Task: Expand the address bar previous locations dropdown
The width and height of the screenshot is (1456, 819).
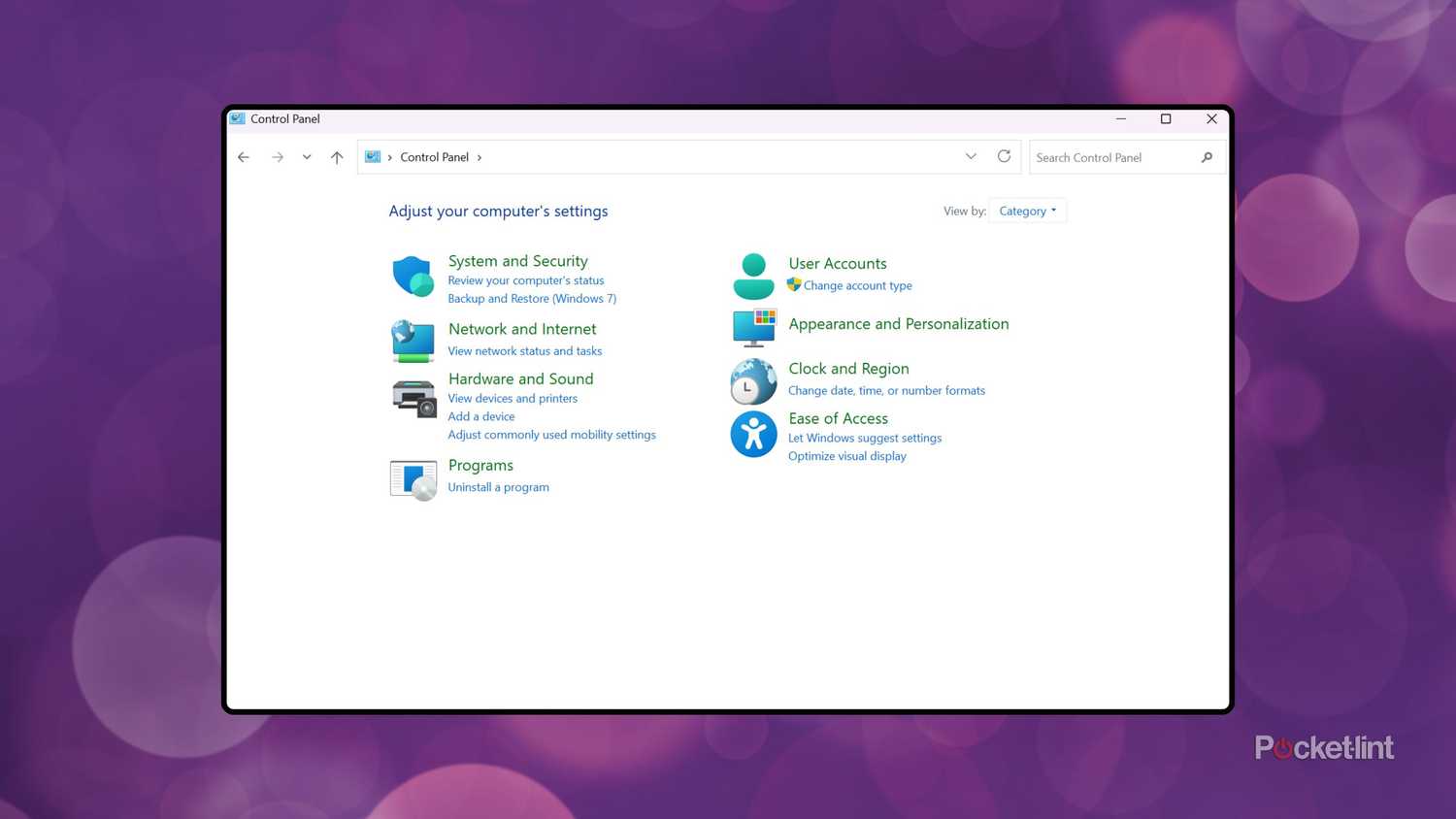Action: point(971,156)
